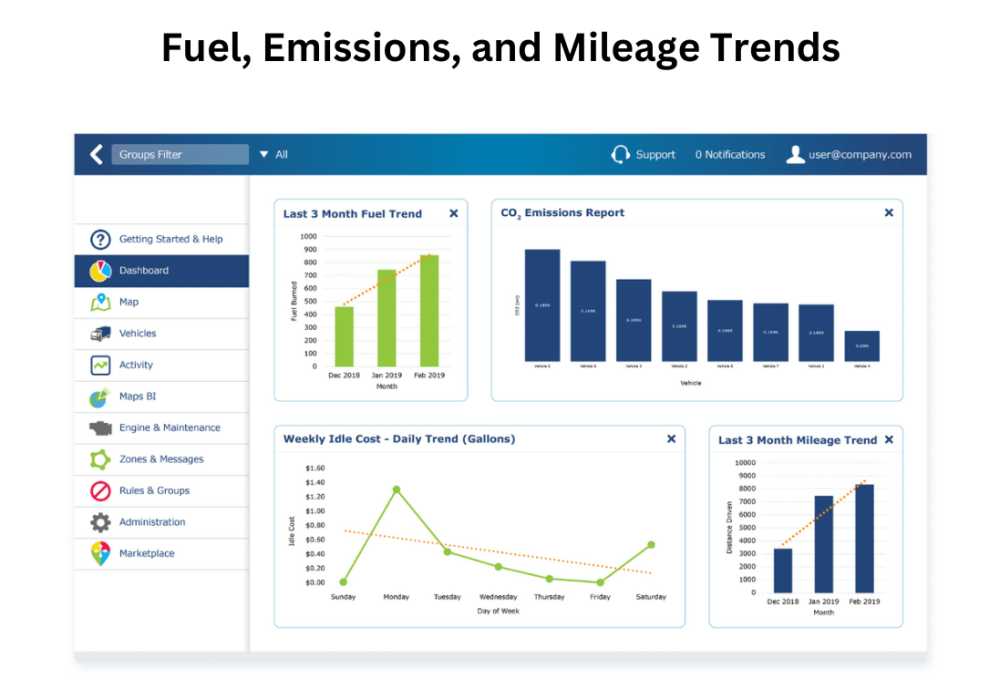Screen dimensions: 1000x700
Task: Collapse sidebar with the back chevron
Action: point(96,155)
